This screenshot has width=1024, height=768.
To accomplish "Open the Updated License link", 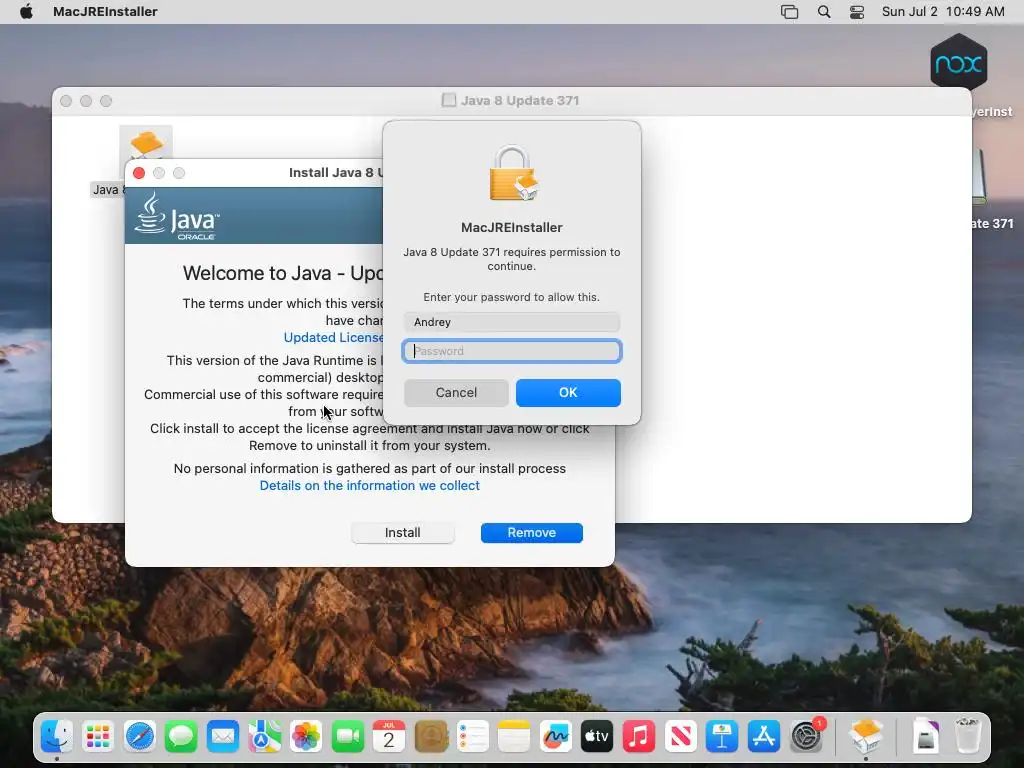I will pos(333,338).
